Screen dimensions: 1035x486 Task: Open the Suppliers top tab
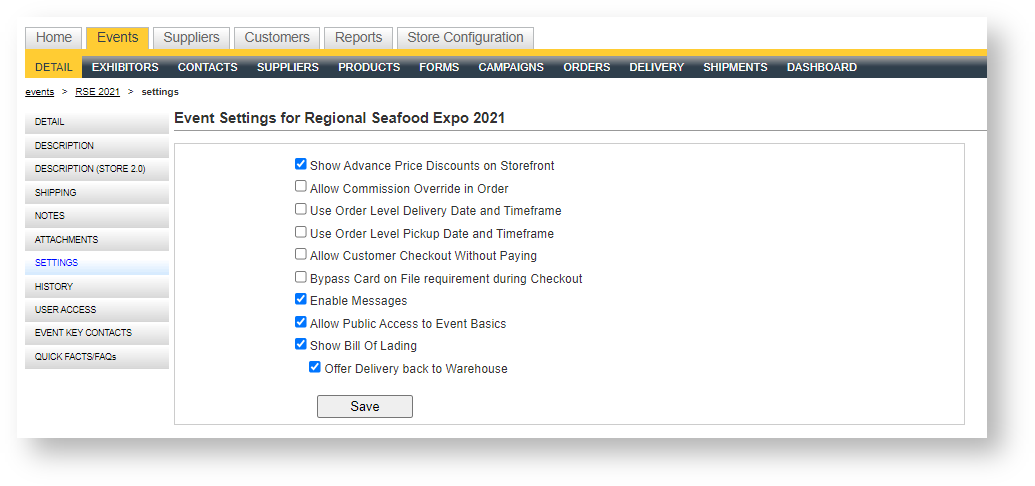pos(191,38)
